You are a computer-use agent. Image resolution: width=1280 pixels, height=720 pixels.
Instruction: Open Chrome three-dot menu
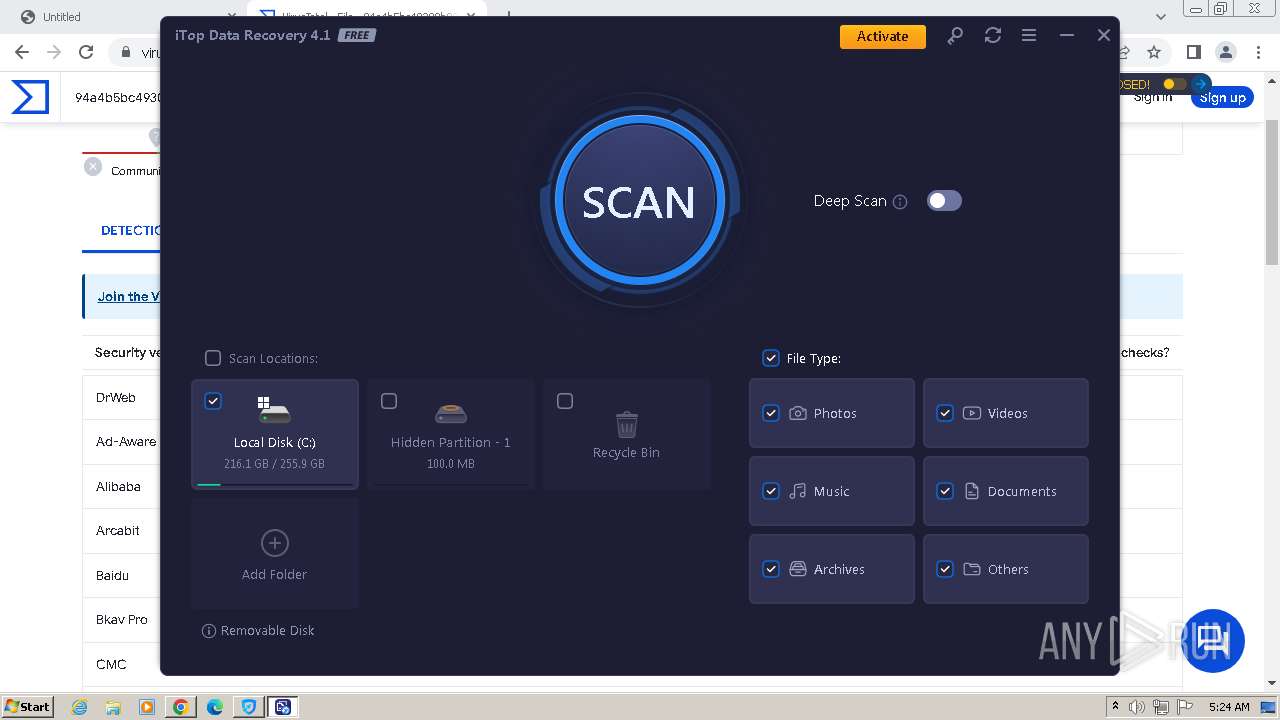[1258, 52]
